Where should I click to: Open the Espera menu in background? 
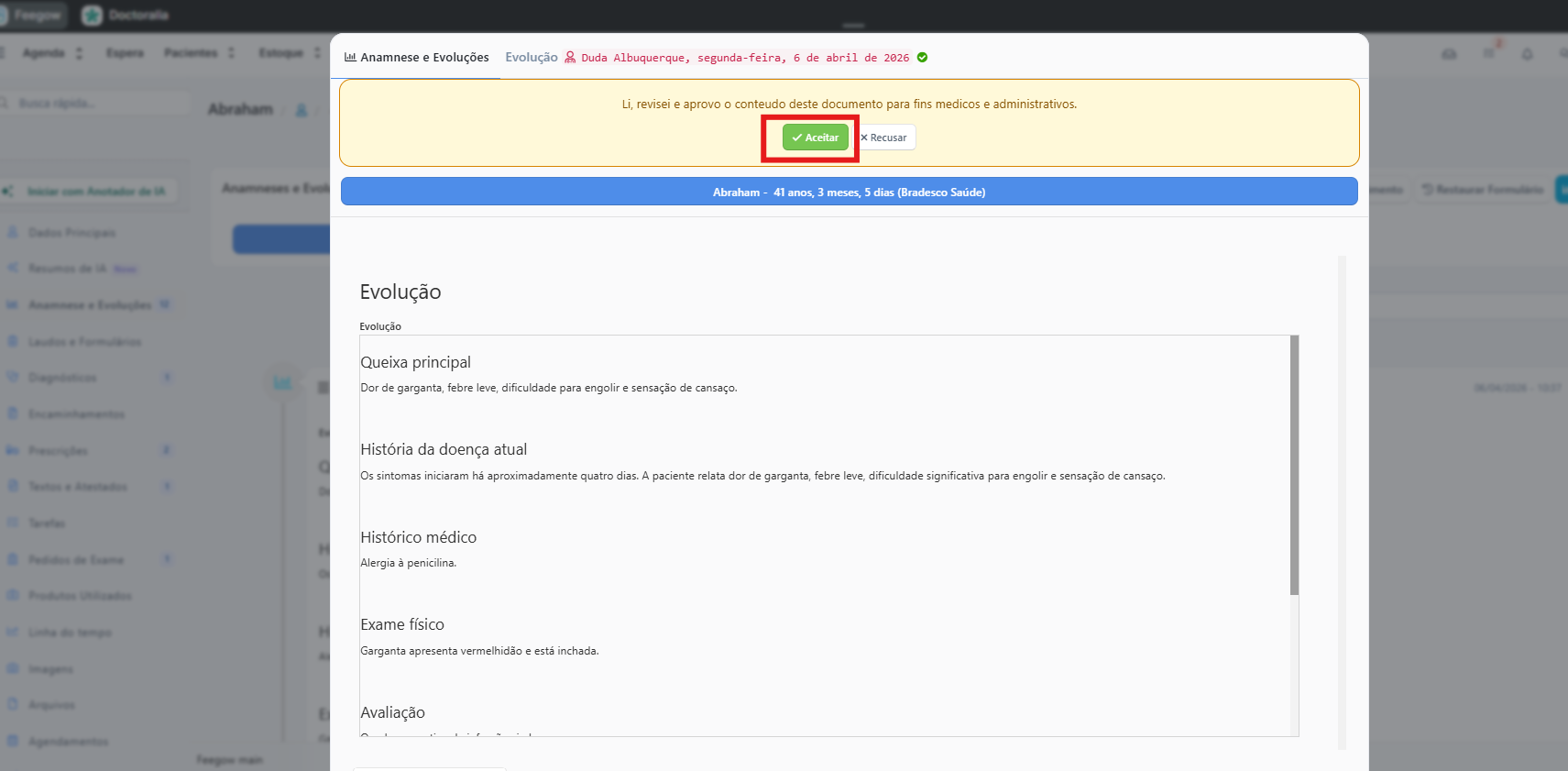125,53
